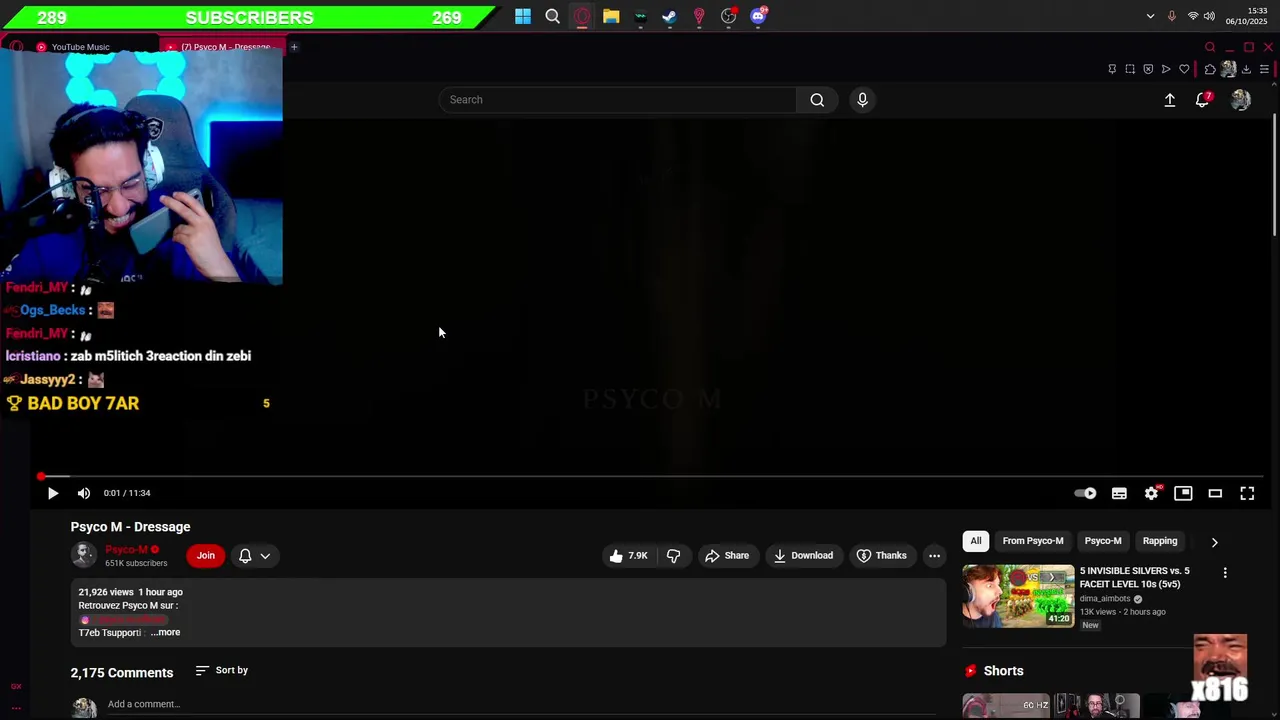Select the Psyco-M filter chip
Viewport: 1280px width, 720px height.
pos(1103,541)
